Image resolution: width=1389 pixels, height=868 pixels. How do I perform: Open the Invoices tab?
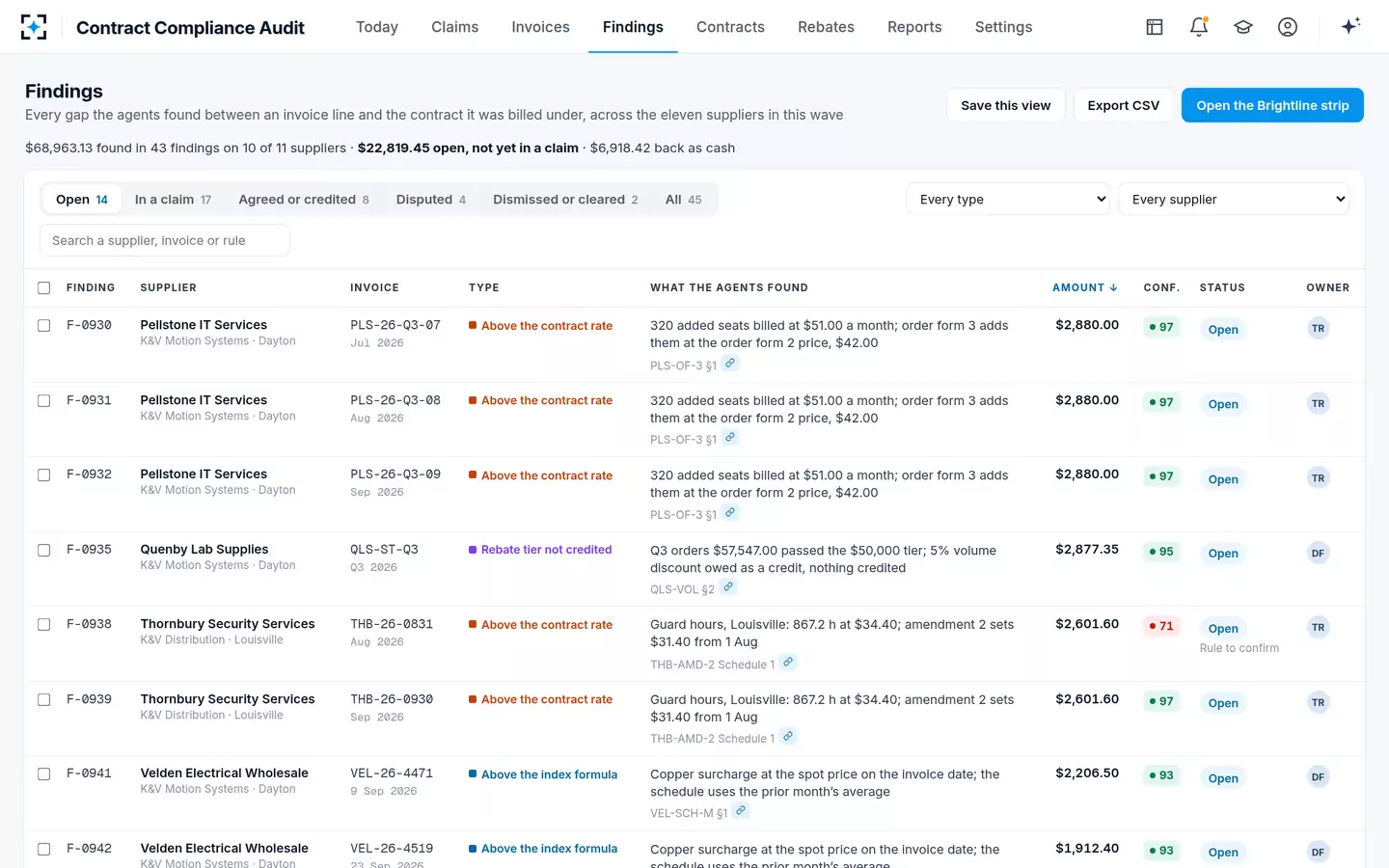[541, 27]
